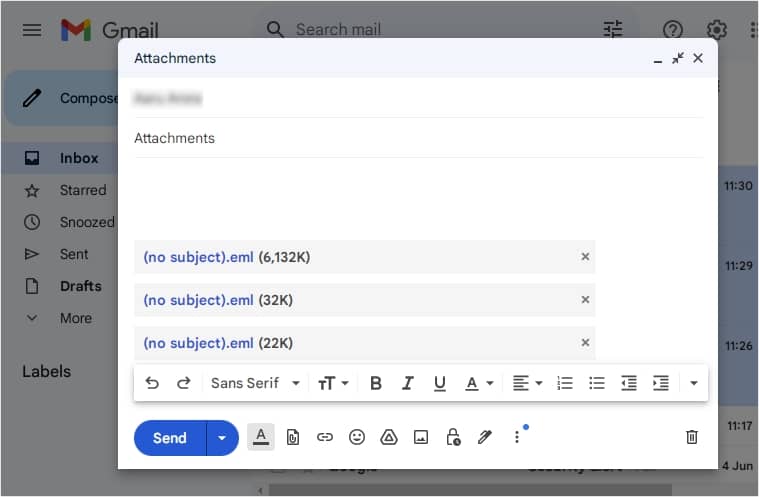Insert files using Google Drive

tap(389, 437)
